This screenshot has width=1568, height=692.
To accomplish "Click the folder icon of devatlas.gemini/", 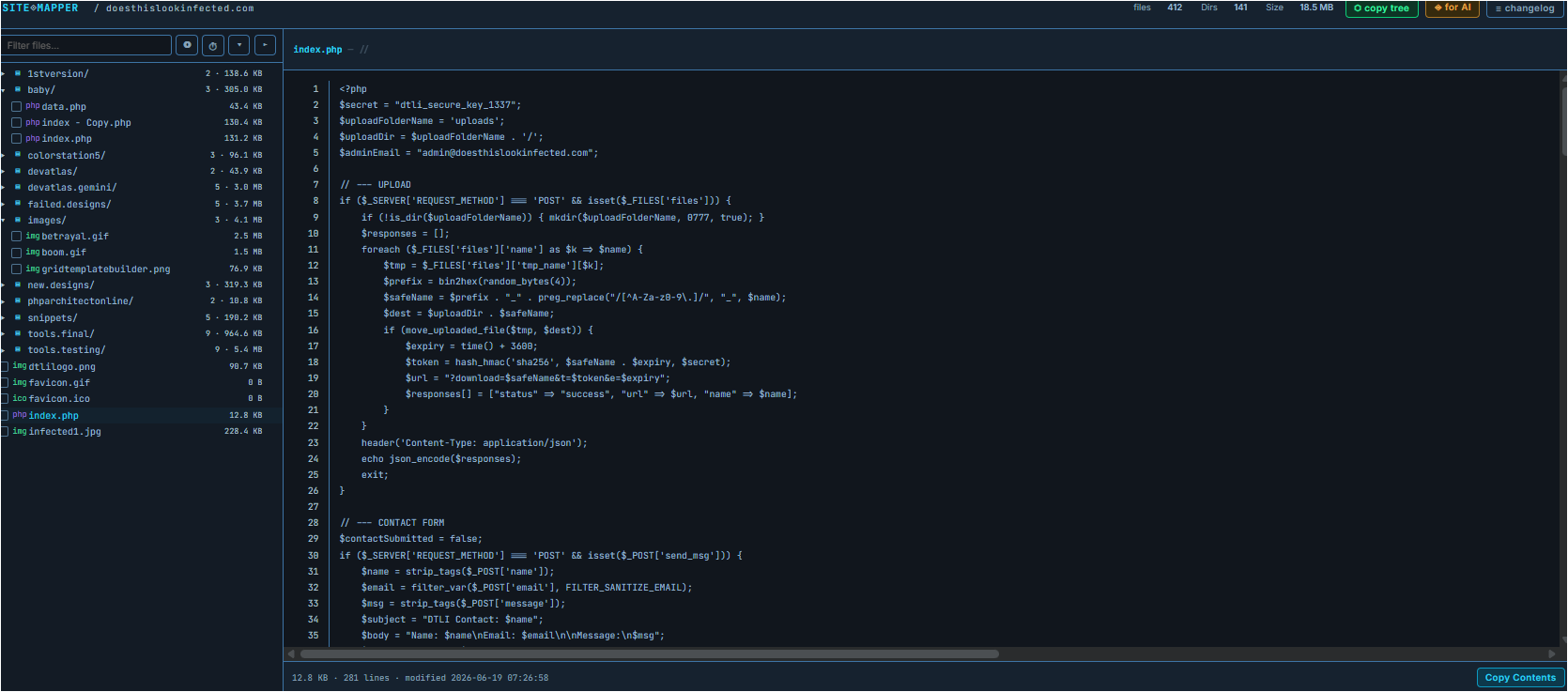I will tap(18, 187).
